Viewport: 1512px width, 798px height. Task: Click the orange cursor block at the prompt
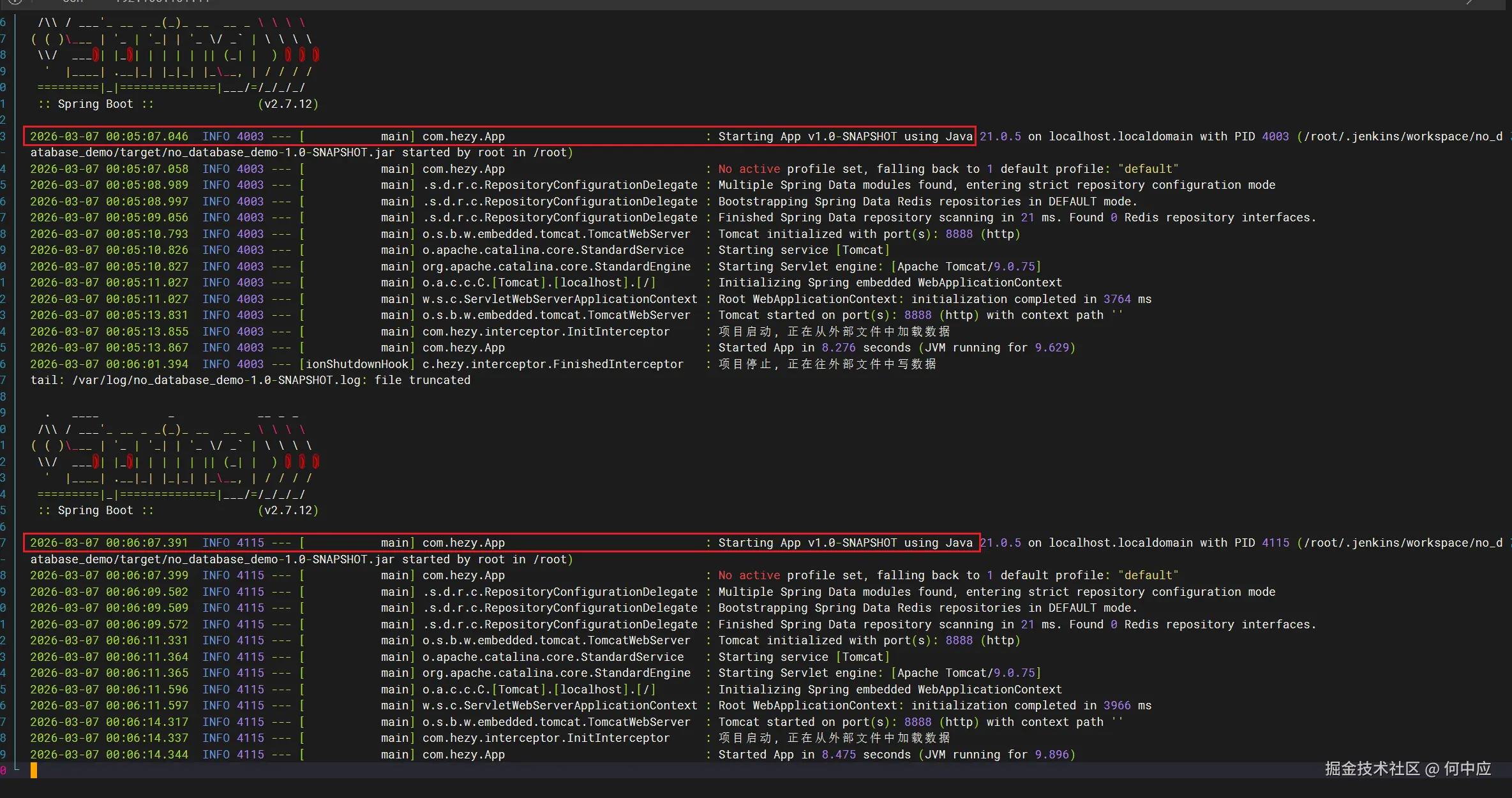coord(34,771)
